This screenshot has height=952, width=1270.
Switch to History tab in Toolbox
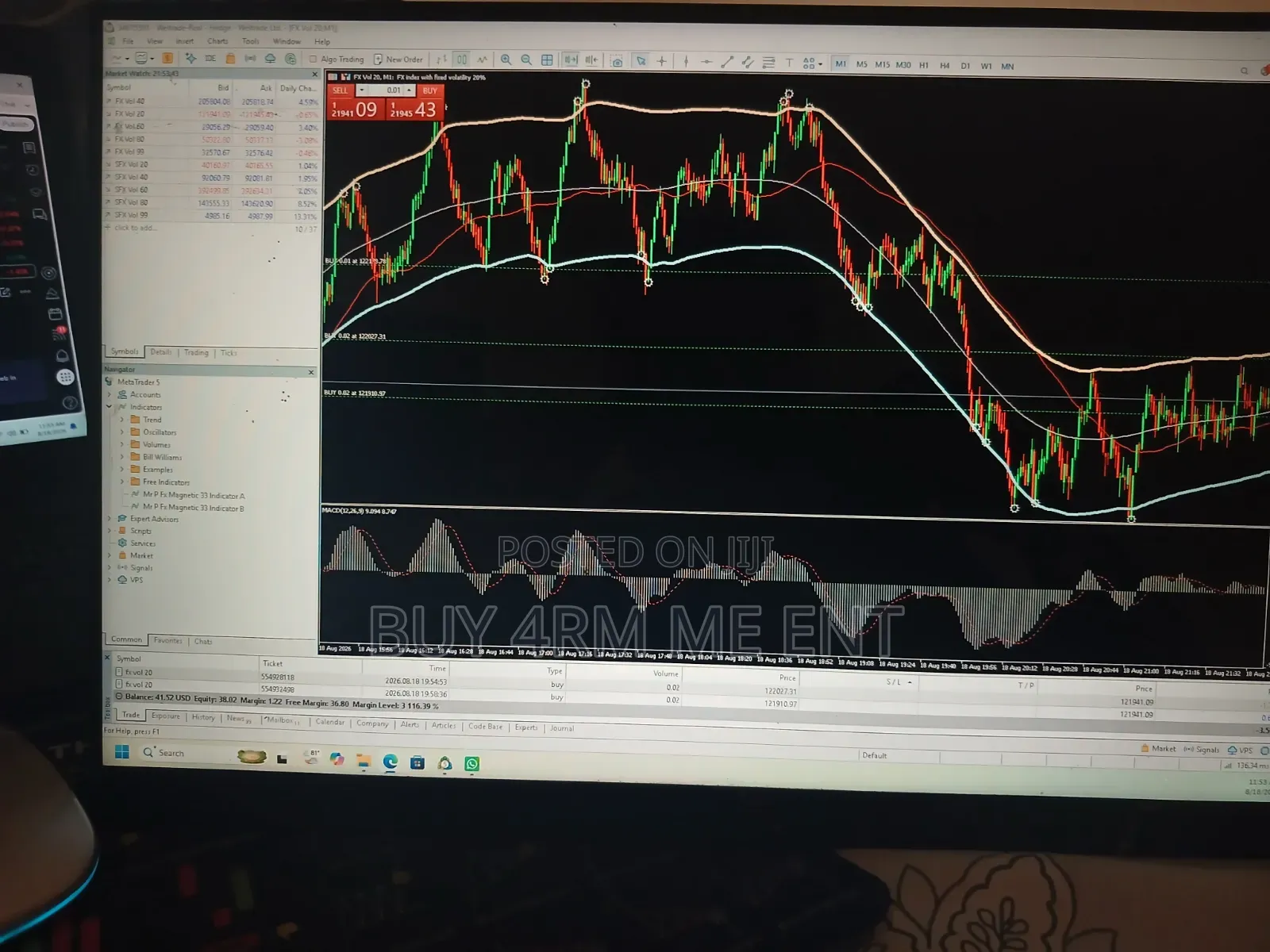click(203, 717)
